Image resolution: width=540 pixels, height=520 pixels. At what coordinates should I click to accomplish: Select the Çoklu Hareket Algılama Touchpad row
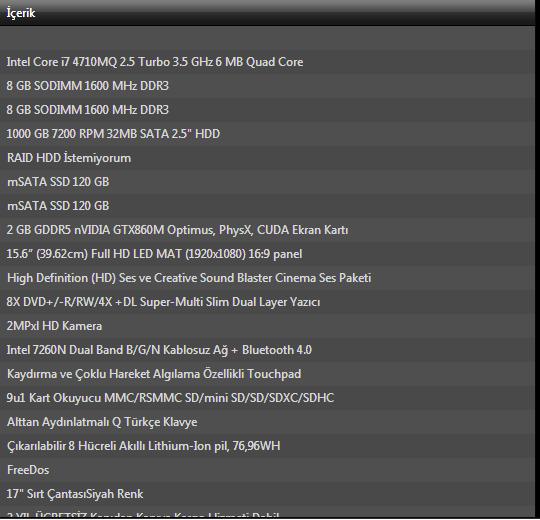pos(268,374)
